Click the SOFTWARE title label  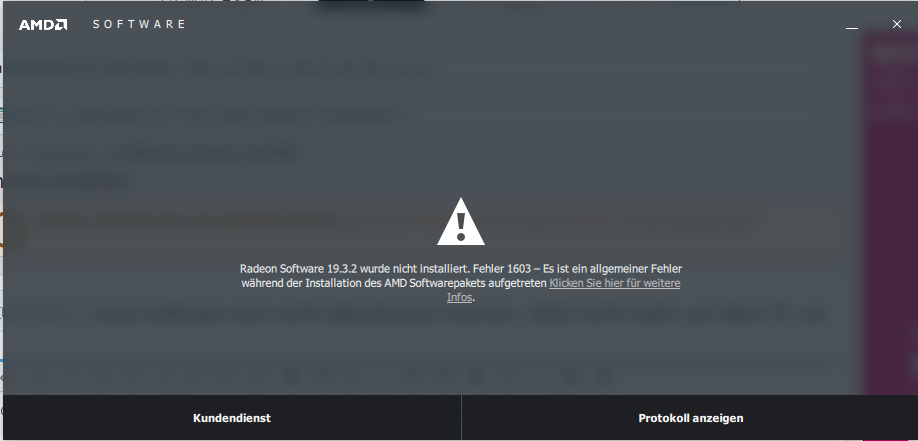(x=139, y=24)
